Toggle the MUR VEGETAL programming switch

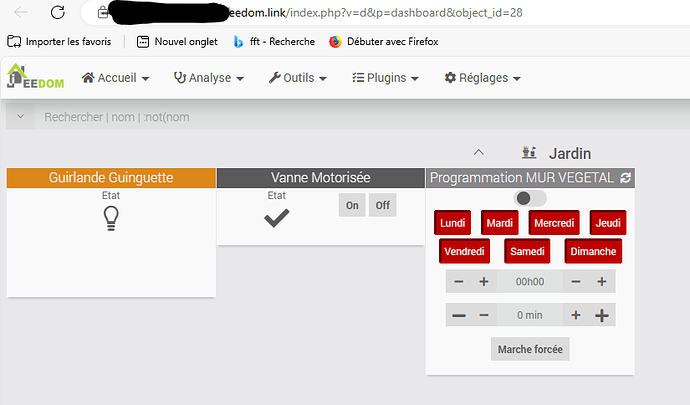(x=530, y=198)
